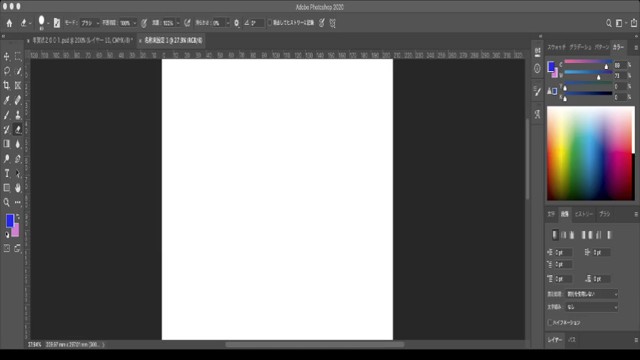
Task: Change the screen mode icon in the toolbox
Action: [18, 248]
